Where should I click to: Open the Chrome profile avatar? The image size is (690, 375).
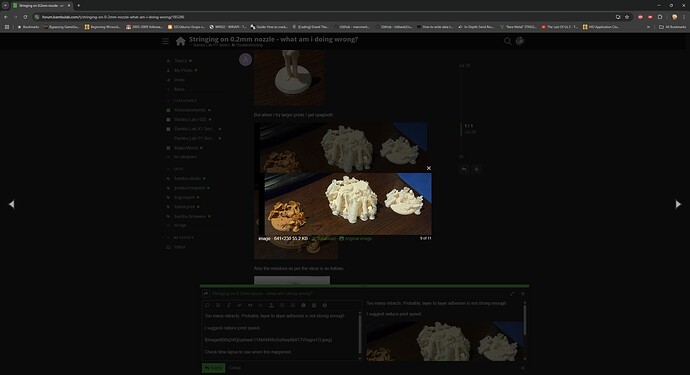(674, 17)
